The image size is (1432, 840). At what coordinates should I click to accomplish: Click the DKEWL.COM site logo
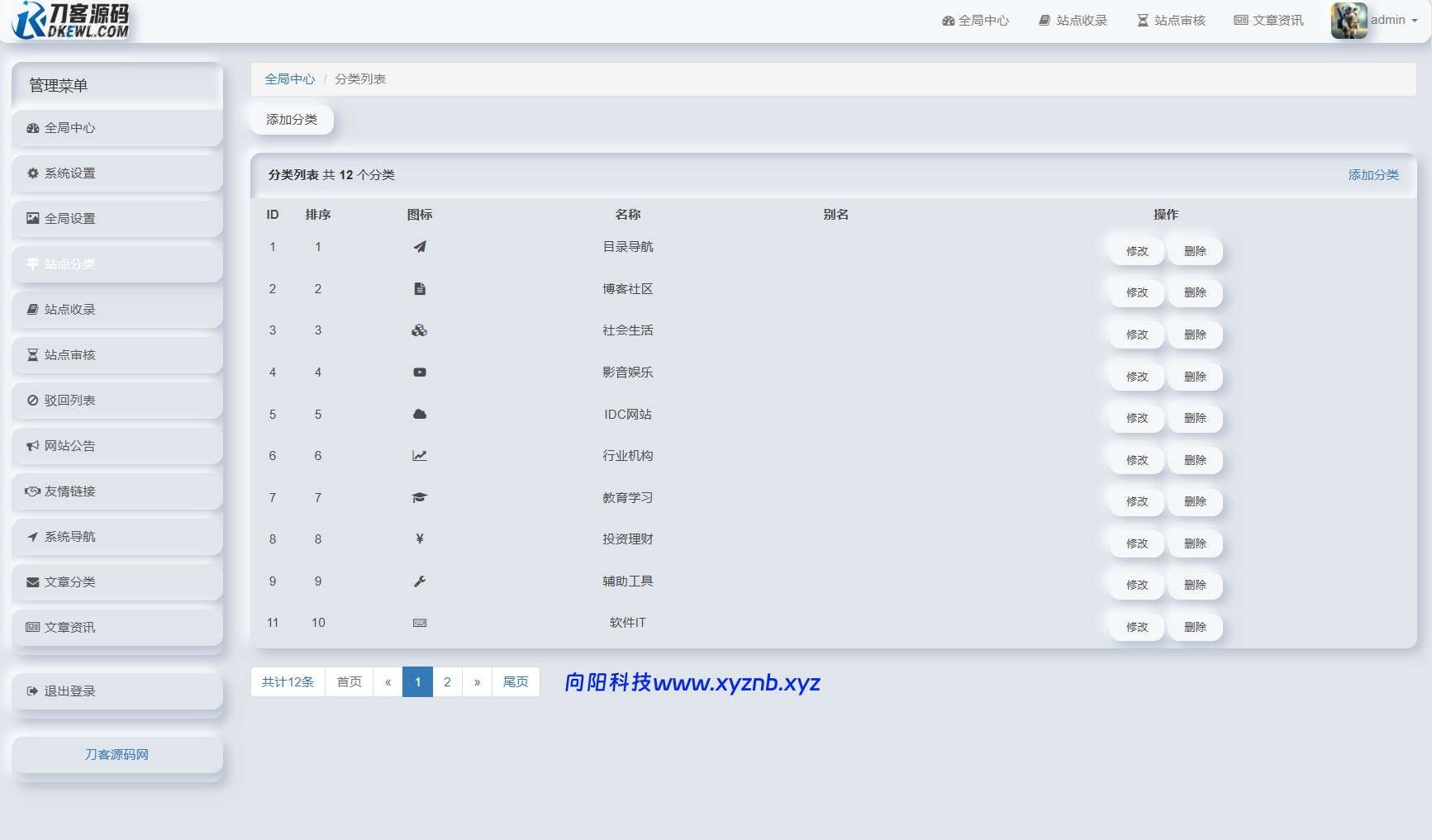click(72, 21)
